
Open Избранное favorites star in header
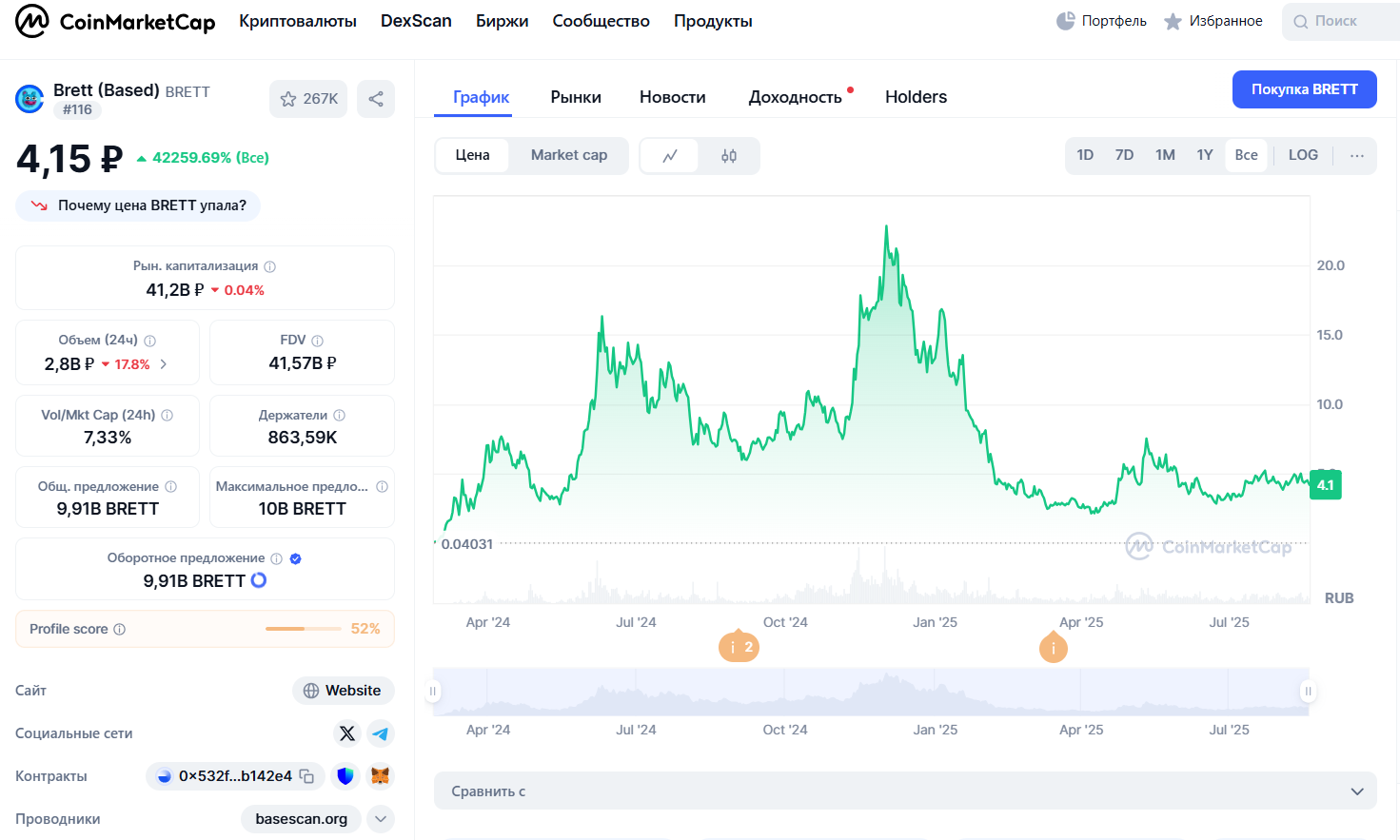point(1173,21)
